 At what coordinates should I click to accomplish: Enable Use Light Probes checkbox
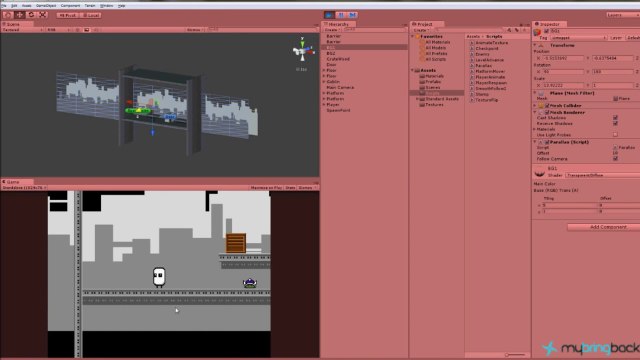[615, 134]
